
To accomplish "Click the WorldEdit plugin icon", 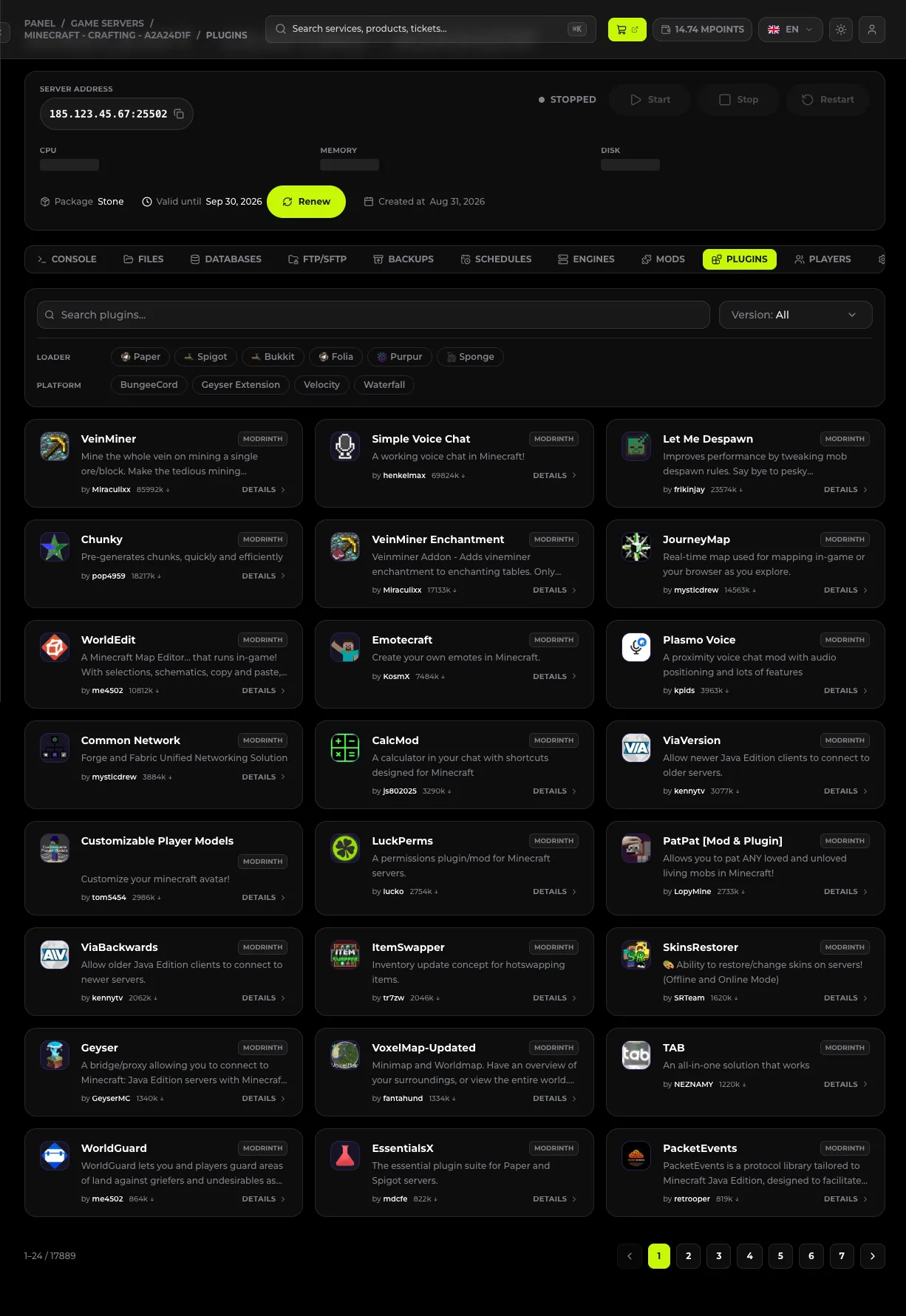I will (55, 647).
